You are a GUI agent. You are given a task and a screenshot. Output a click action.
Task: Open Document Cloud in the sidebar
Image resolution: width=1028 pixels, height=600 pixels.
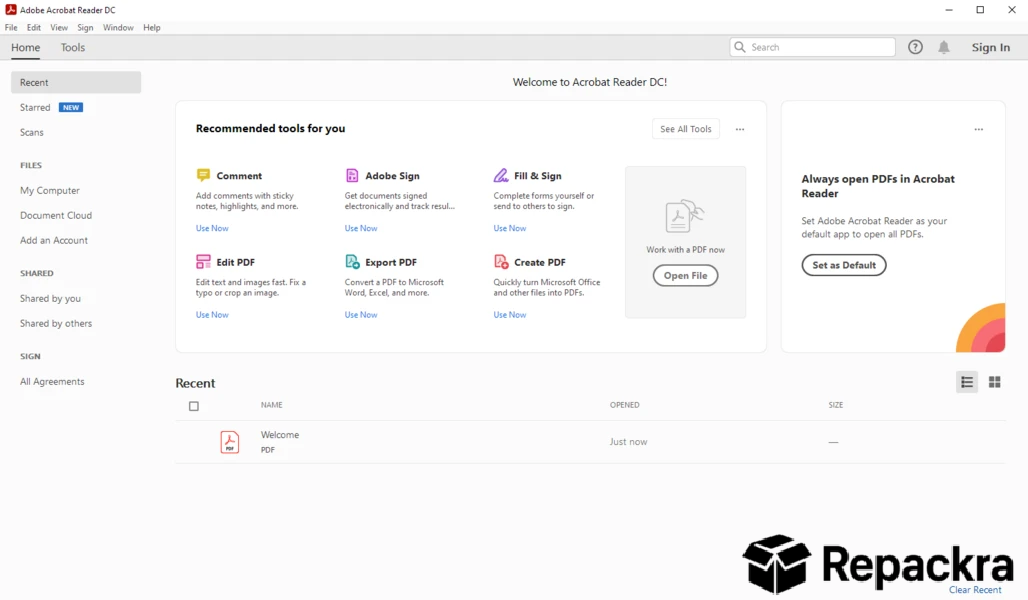pos(56,215)
